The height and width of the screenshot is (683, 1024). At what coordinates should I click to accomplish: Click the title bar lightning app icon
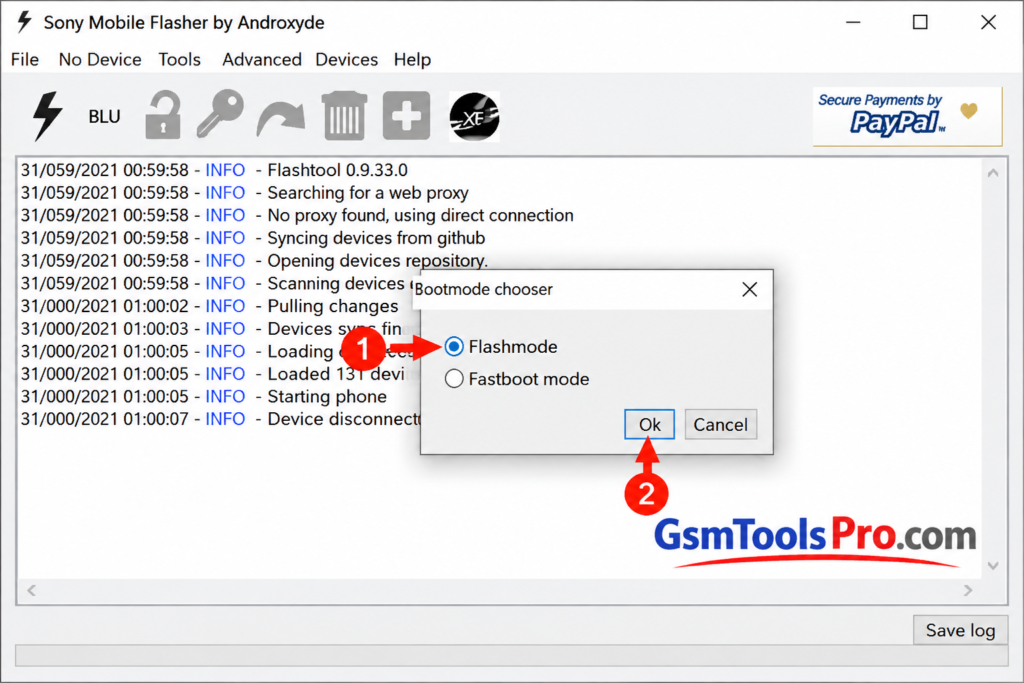(24, 22)
